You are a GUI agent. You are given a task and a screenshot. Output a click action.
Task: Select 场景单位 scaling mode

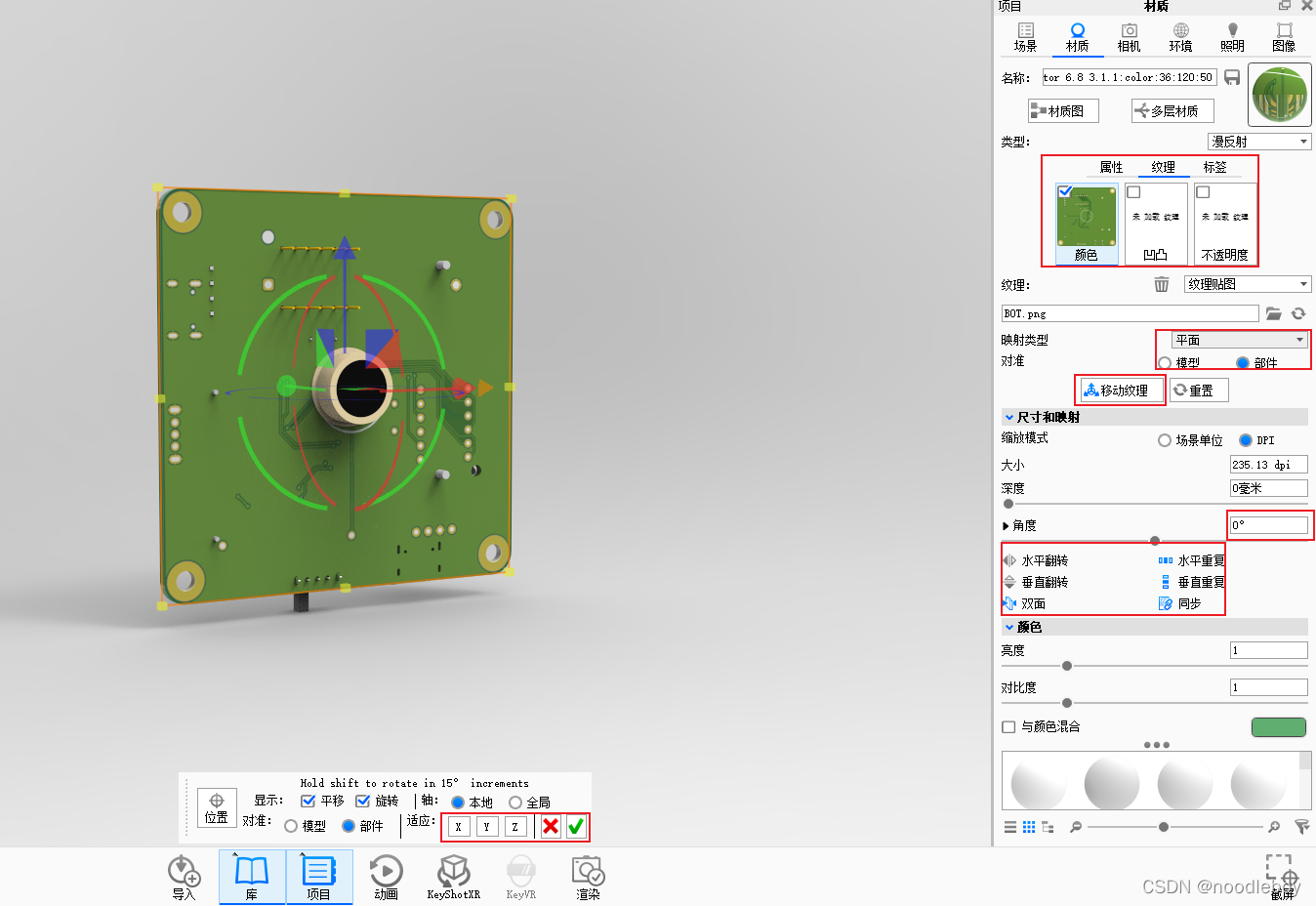coord(1165,440)
